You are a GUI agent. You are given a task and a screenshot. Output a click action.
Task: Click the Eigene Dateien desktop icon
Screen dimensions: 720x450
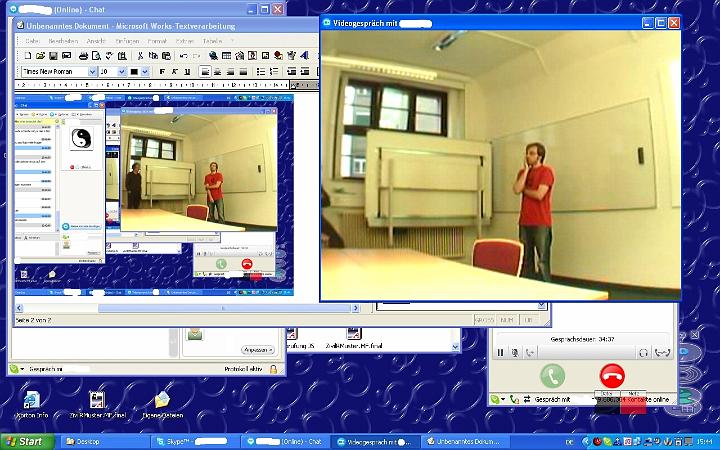coord(163,405)
